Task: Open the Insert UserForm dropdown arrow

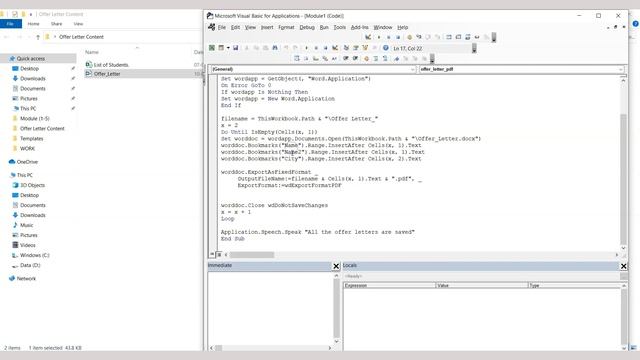Action: pos(228,48)
